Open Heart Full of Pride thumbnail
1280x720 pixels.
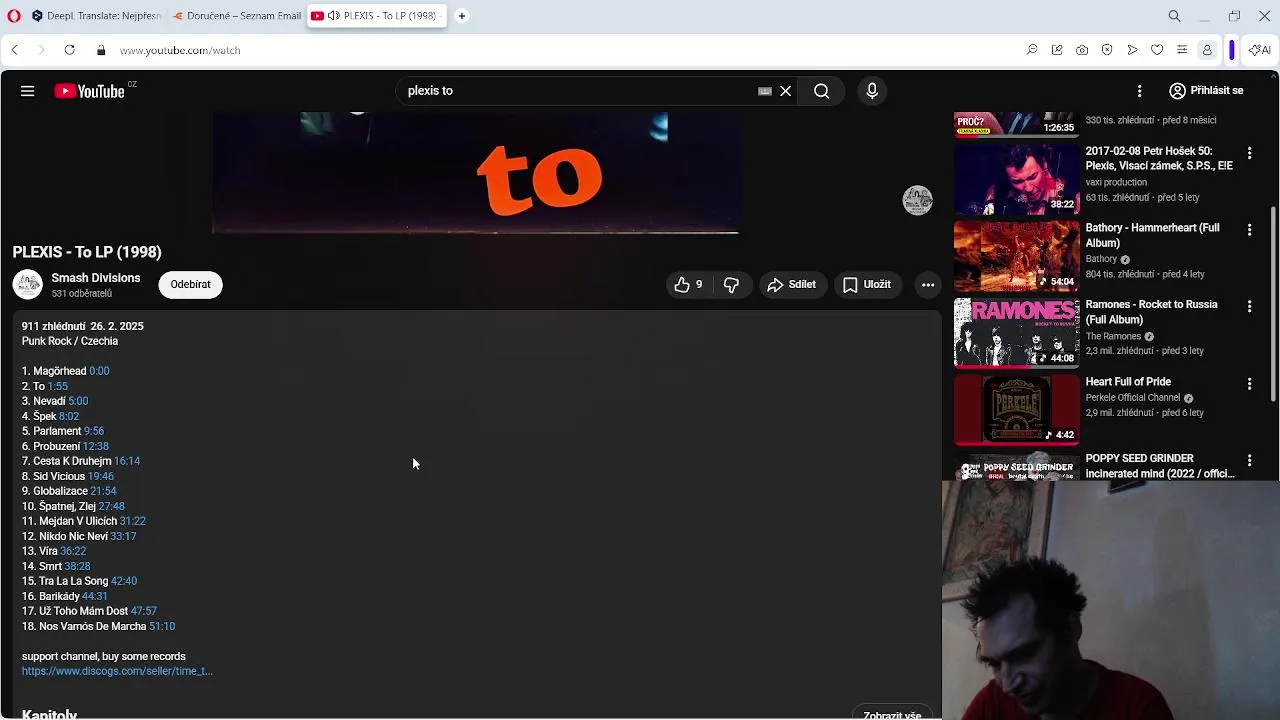[x=1017, y=411]
